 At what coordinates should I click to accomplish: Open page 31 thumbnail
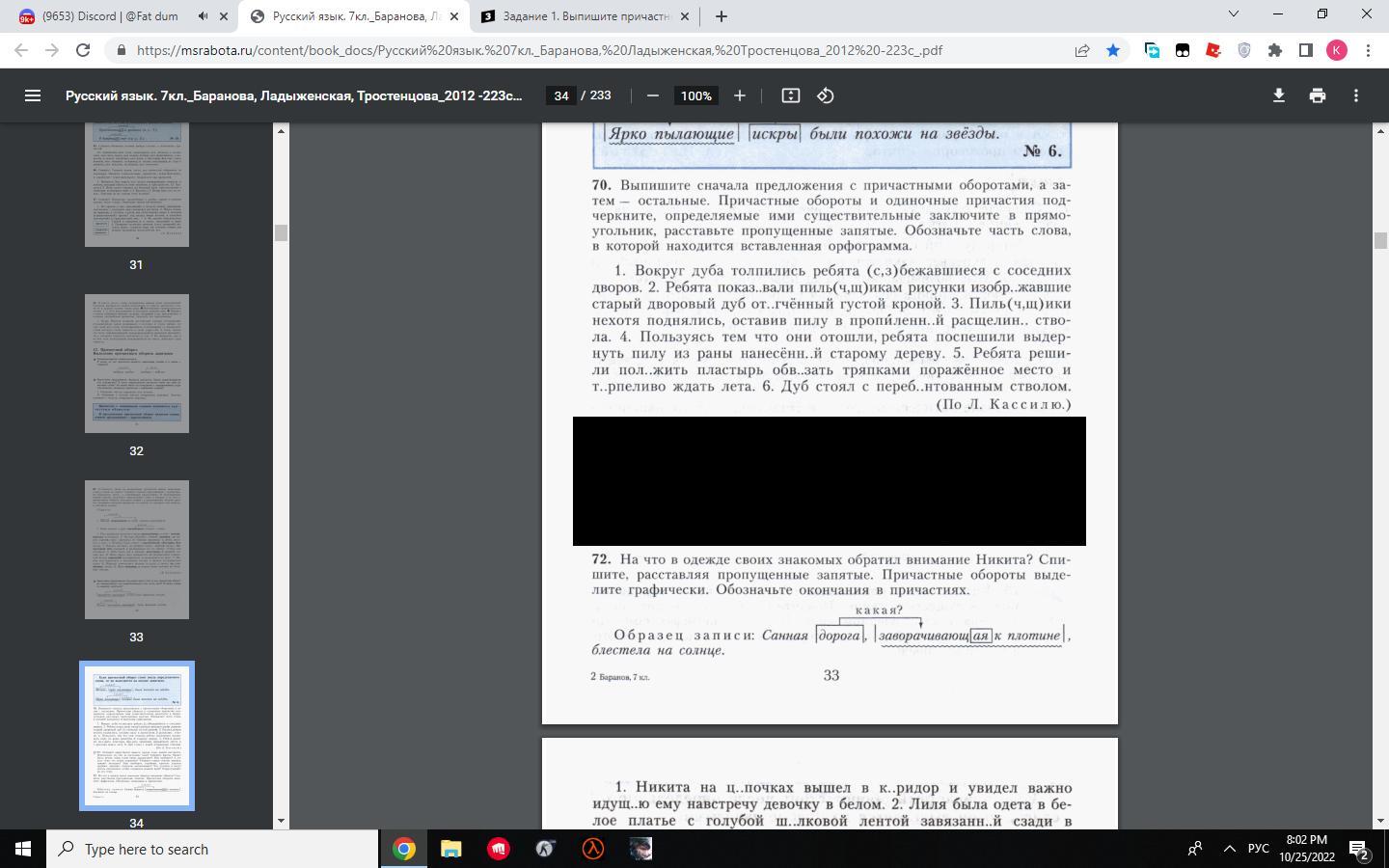(136, 185)
